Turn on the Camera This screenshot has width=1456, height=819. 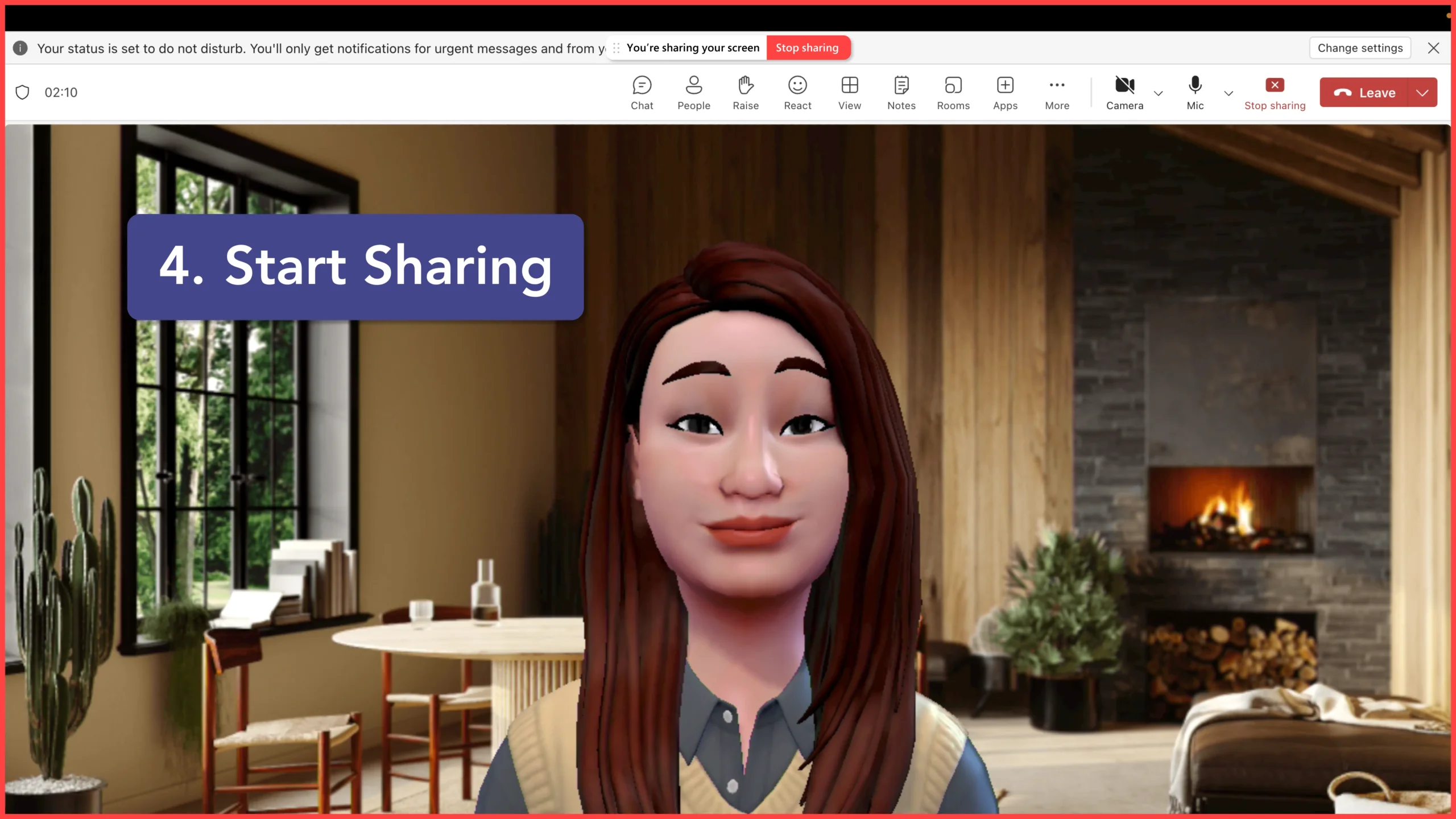tap(1124, 93)
